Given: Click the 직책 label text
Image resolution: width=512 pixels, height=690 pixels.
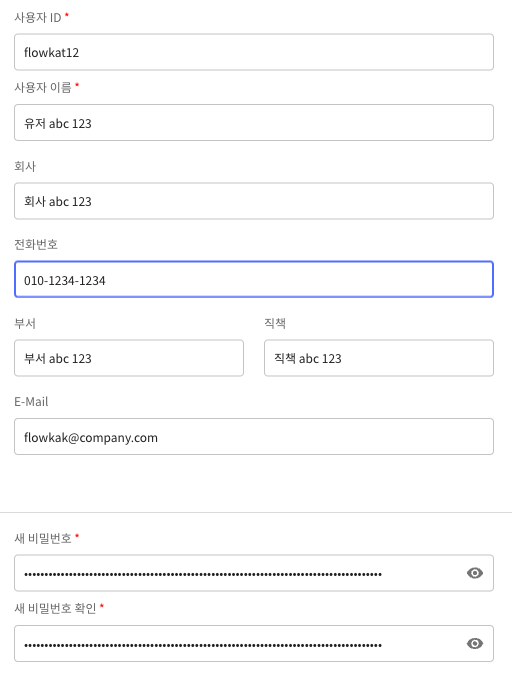Looking at the screenshot, I should tap(275, 323).
